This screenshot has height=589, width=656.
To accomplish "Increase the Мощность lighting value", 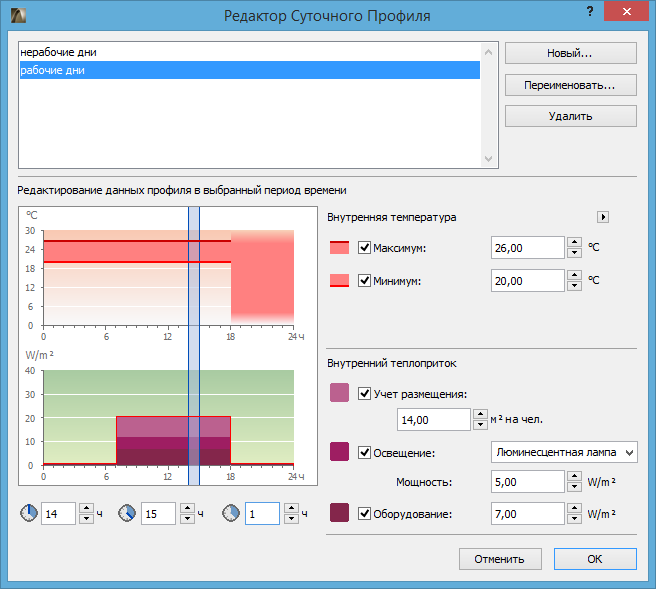I will coord(574,476).
